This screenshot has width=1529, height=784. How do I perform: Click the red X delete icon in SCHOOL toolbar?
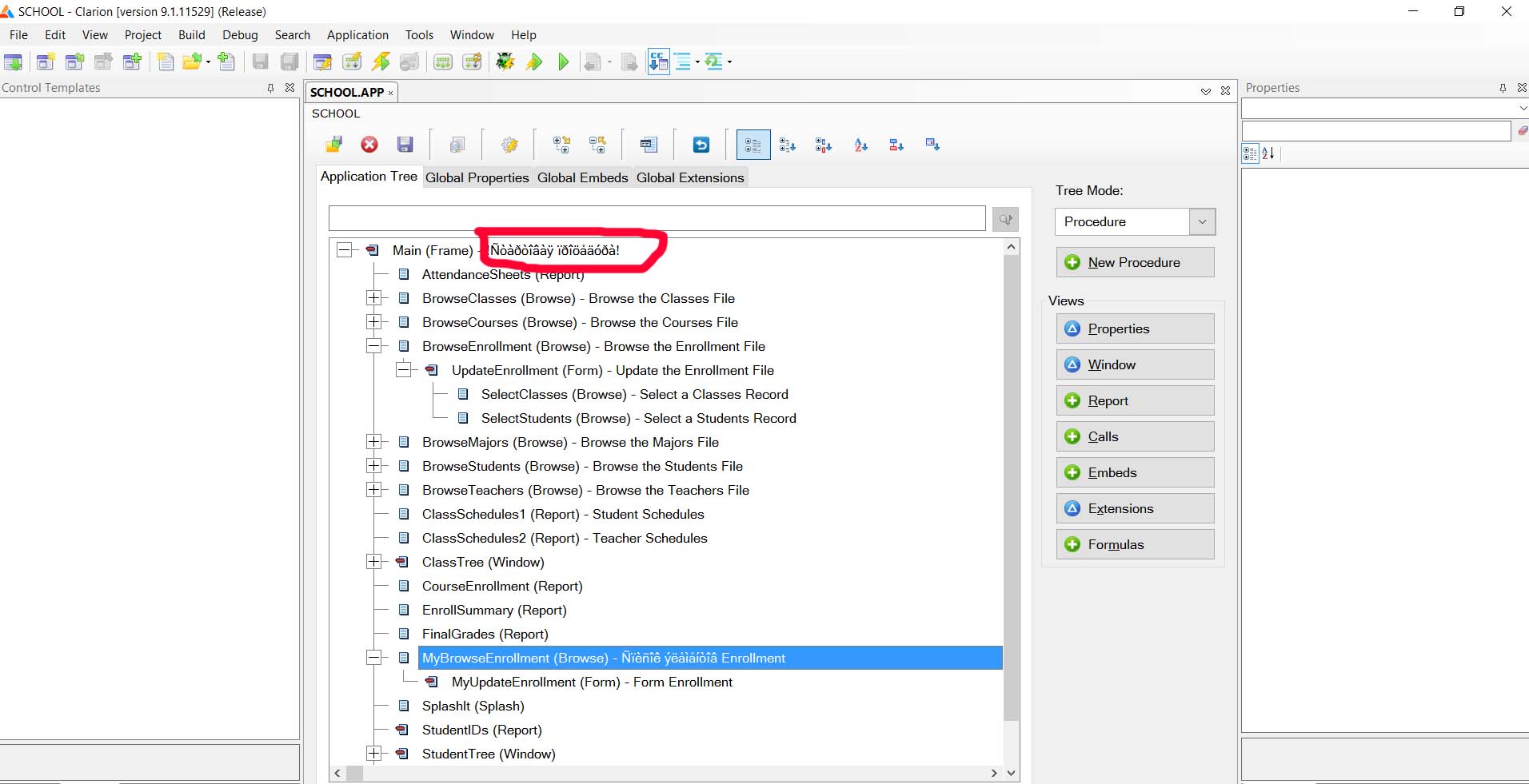[369, 145]
